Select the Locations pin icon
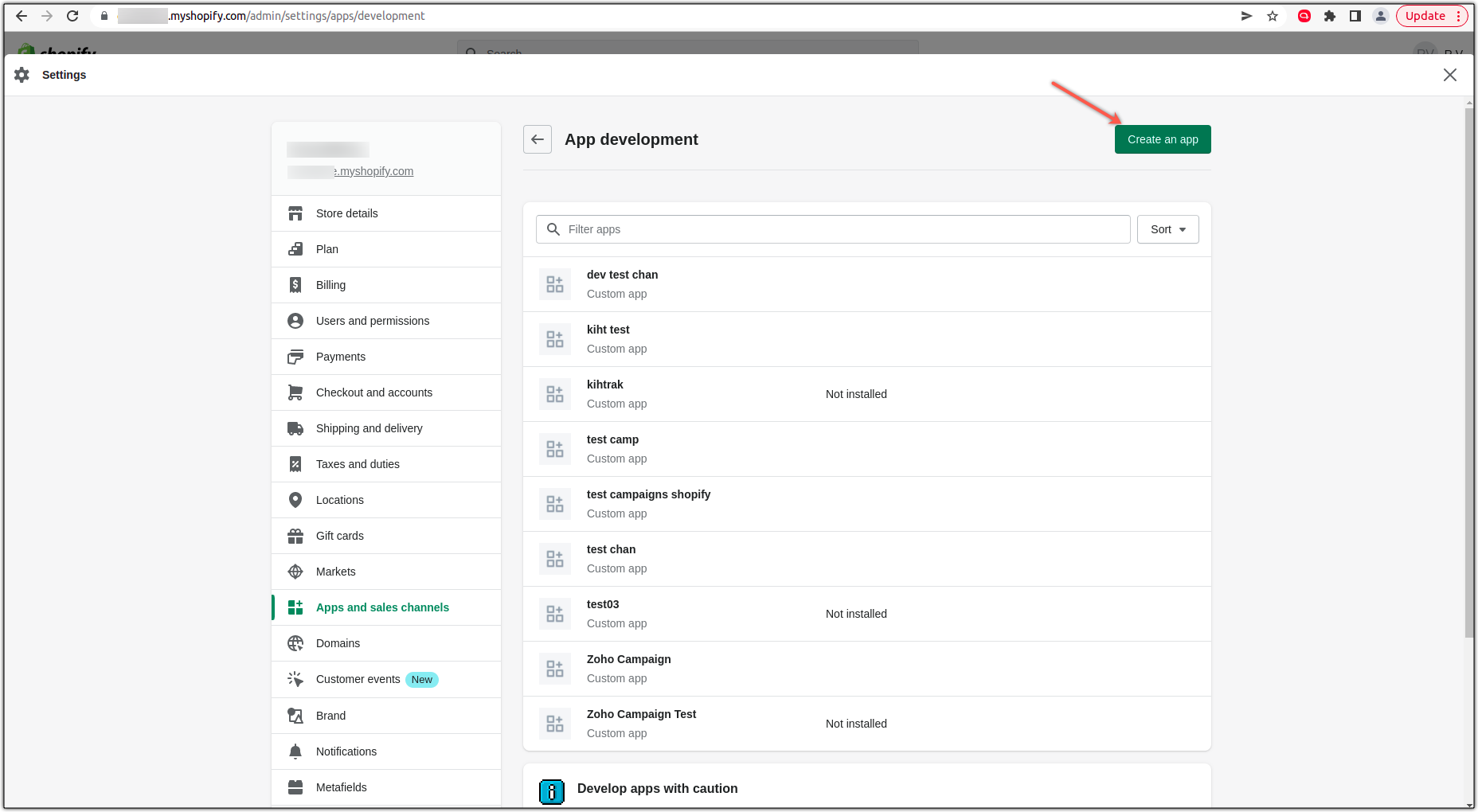 295,499
